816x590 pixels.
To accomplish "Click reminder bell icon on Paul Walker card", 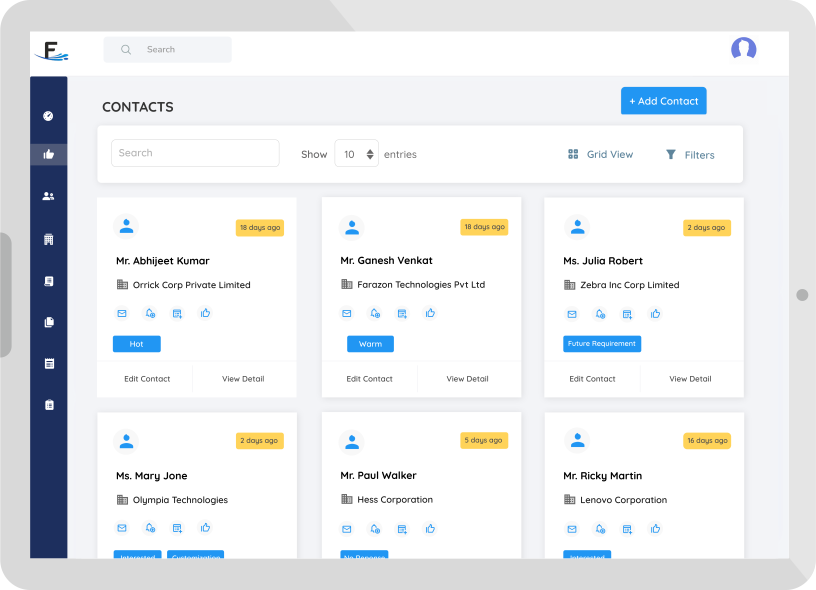I will 375,529.
